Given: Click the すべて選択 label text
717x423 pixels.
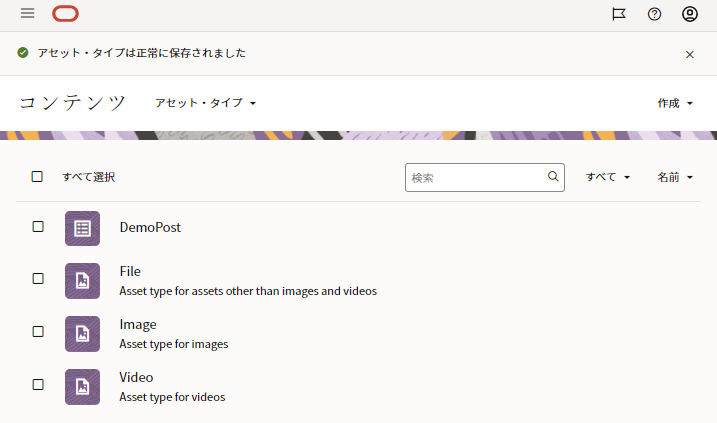Looking at the screenshot, I should [x=89, y=177].
